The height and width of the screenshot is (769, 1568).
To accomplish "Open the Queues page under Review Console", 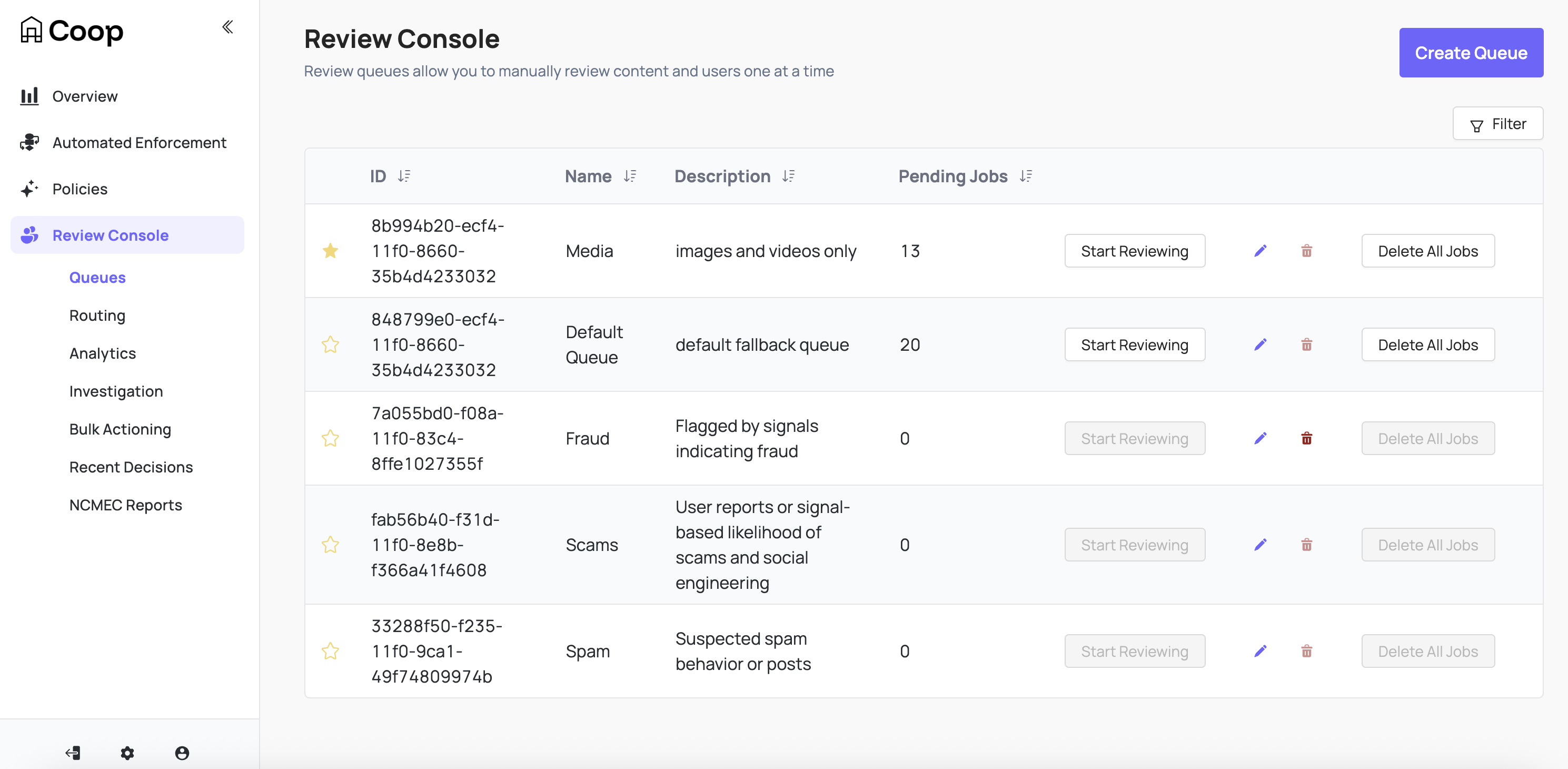I will [x=97, y=278].
